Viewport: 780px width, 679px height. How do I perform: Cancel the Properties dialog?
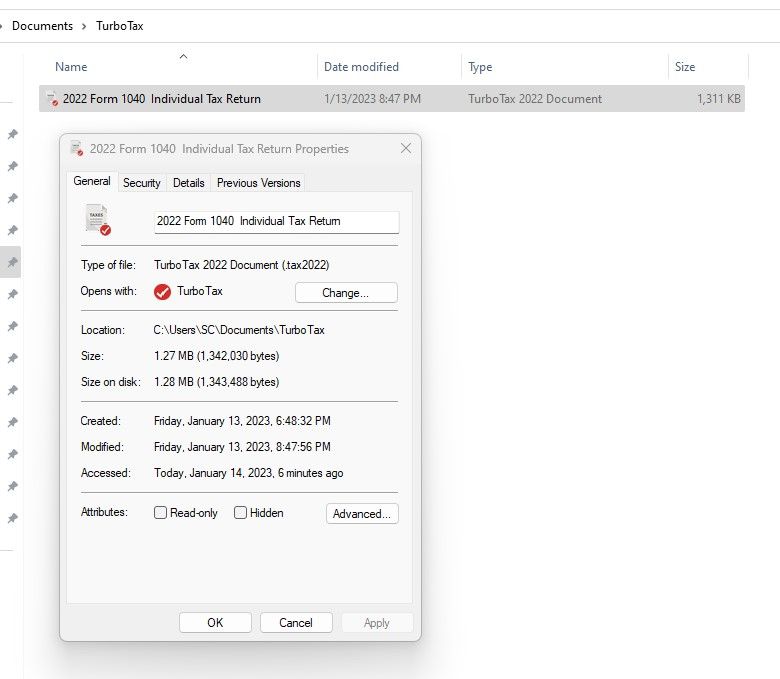295,622
